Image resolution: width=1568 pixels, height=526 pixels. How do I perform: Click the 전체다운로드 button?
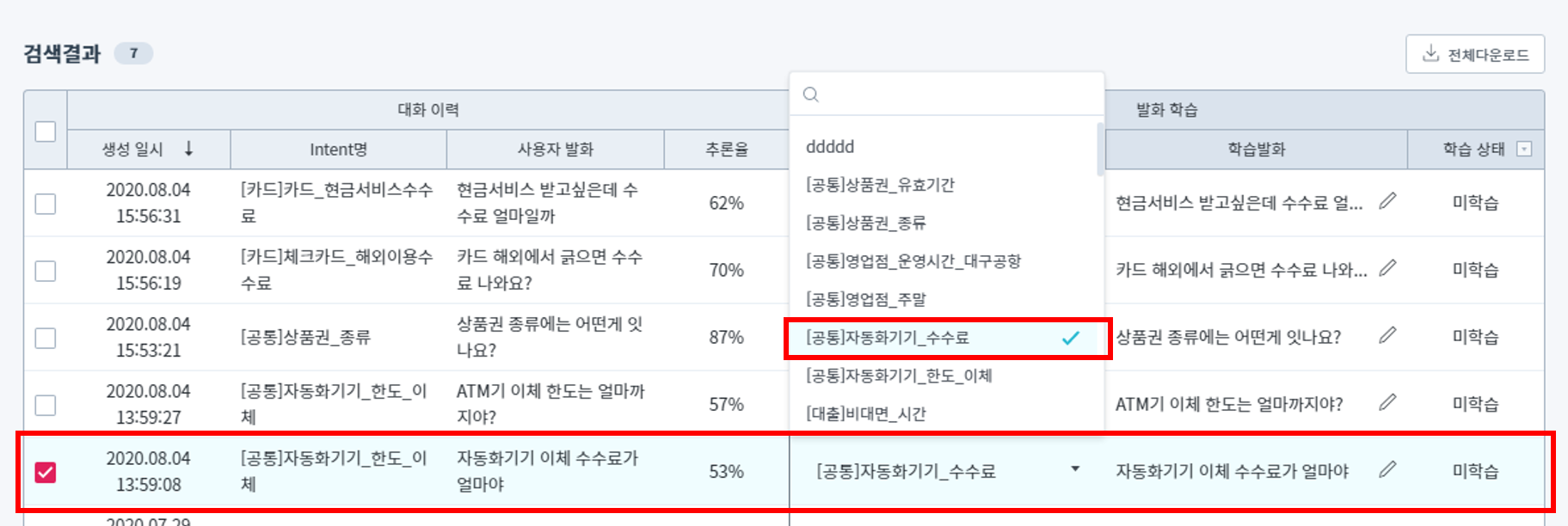point(1475,54)
